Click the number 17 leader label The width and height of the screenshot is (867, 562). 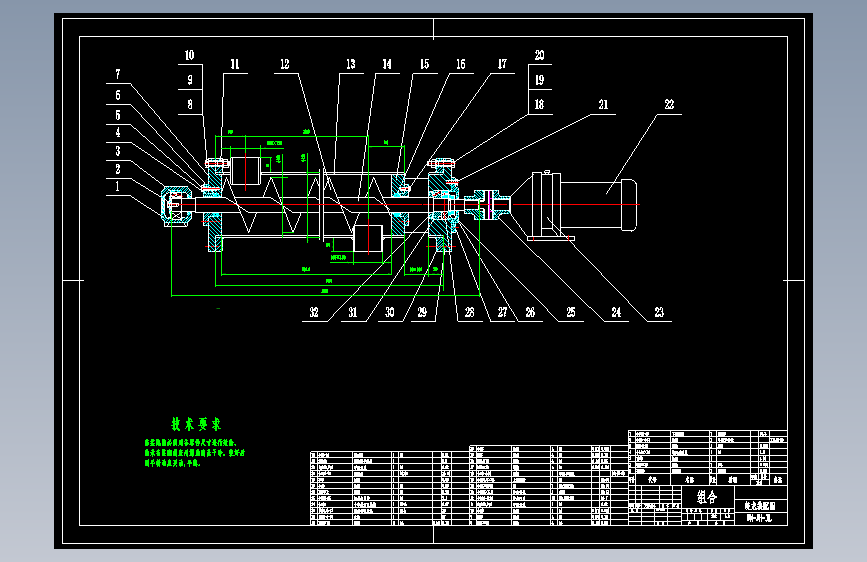coord(502,64)
